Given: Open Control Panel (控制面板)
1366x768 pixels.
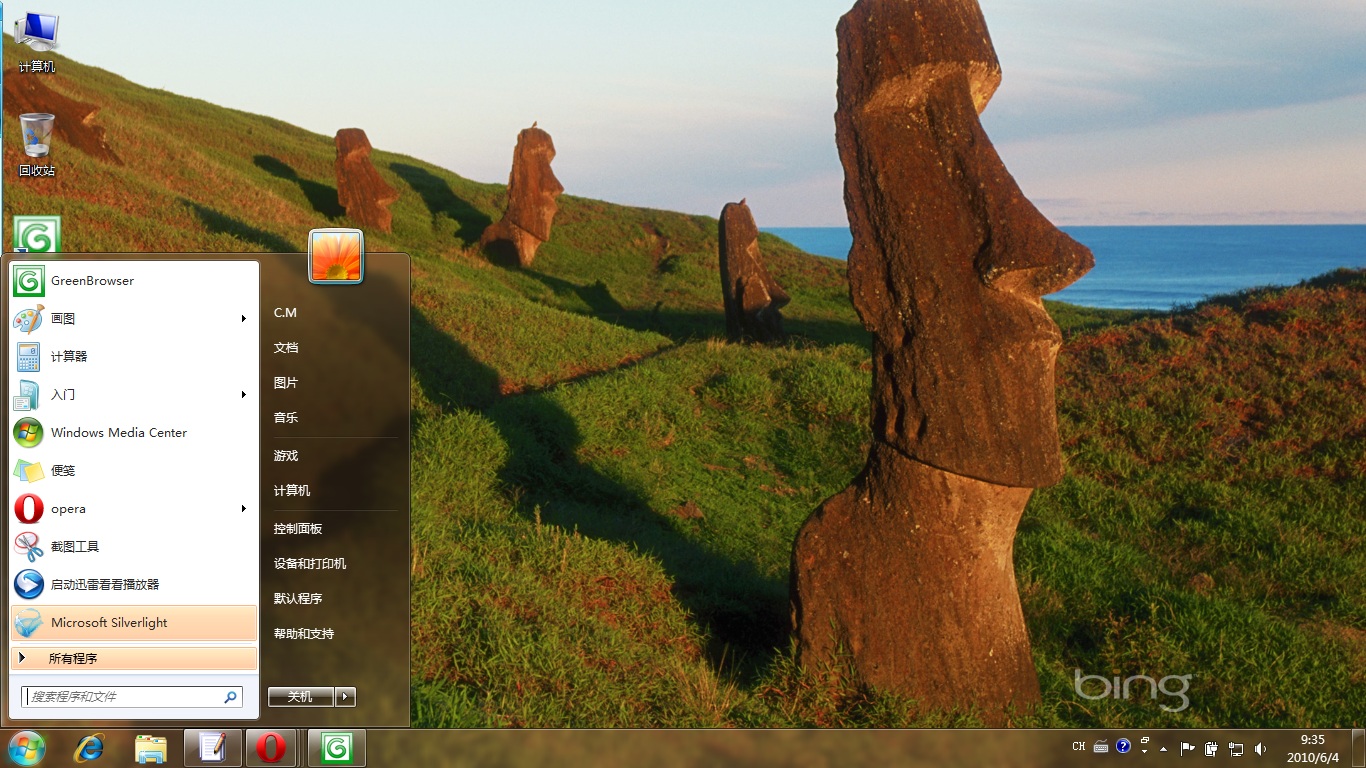Looking at the screenshot, I should pyautogui.click(x=298, y=529).
